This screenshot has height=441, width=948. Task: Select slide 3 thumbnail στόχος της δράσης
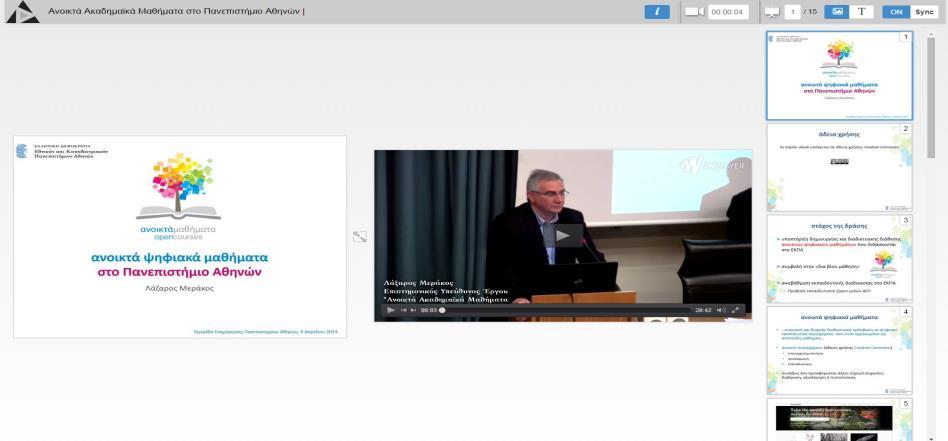coord(839,259)
